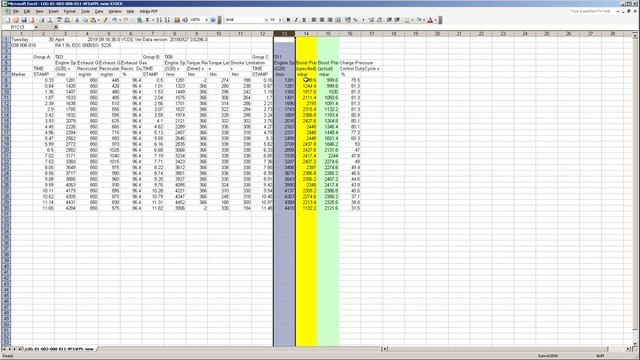Toggle center alignment

pos(322,20)
